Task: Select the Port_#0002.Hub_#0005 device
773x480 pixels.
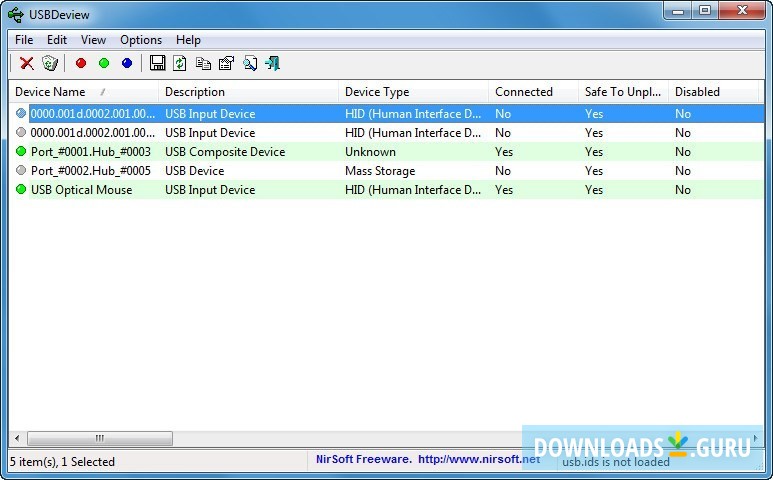Action: 91,171
